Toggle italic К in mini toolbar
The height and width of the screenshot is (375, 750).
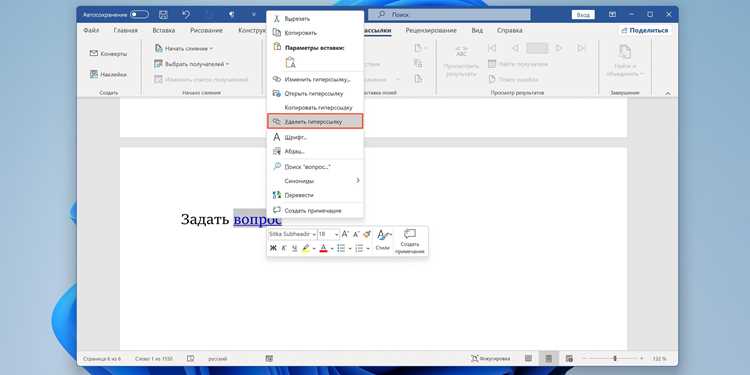coord(284,248)
